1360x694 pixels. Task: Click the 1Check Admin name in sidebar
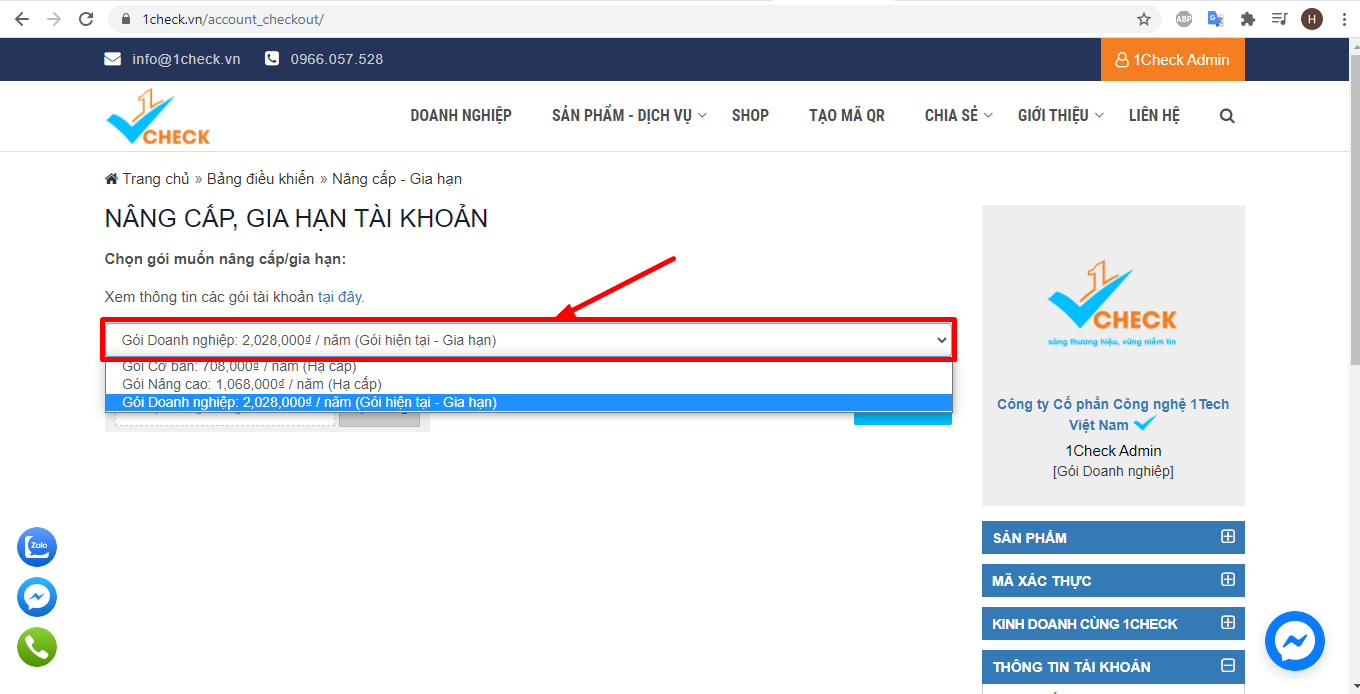tap(1113, 451)
